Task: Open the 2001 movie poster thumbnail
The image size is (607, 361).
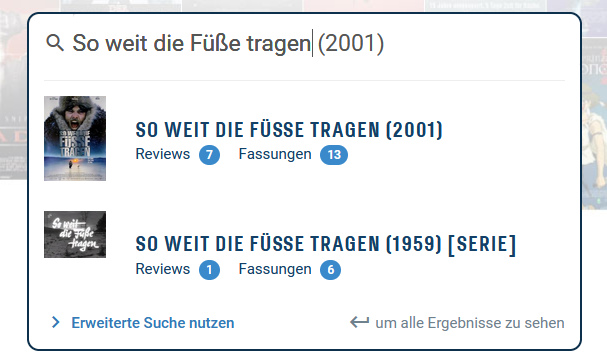Action: pos(75,139)
